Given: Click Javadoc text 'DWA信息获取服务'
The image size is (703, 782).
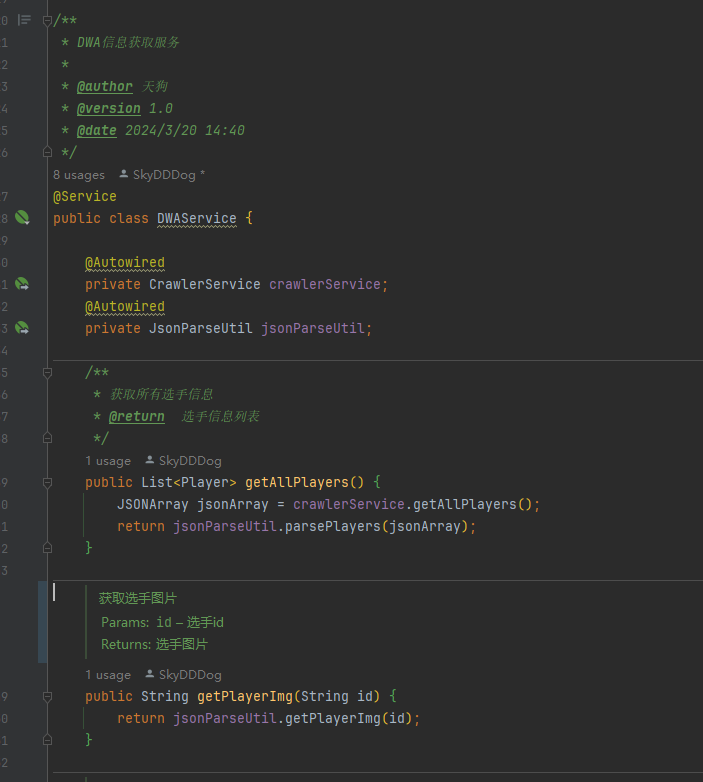Looking at the screenshot, I should pos(128,42).
